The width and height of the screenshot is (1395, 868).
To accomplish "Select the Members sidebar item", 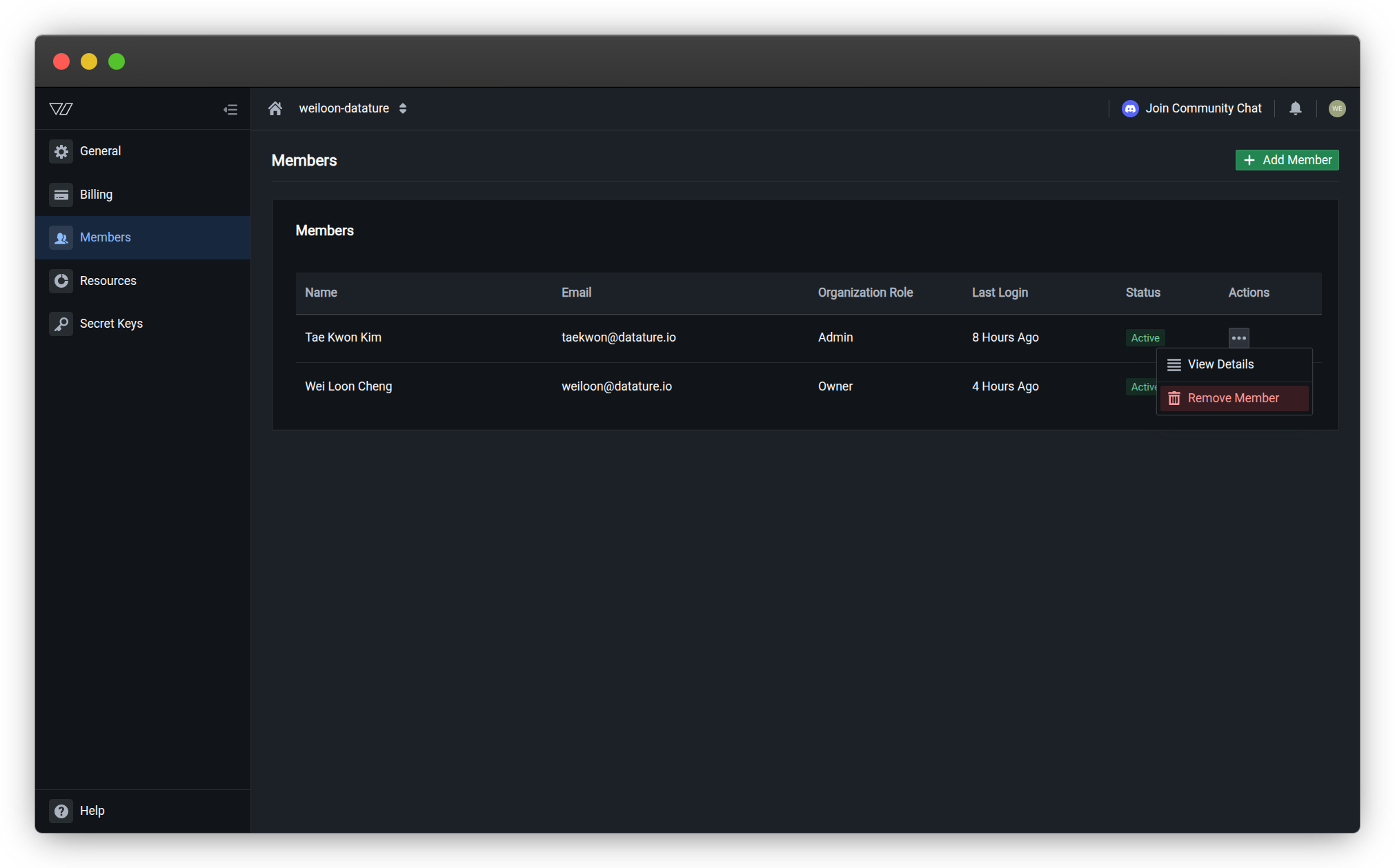I will (105, 237).
